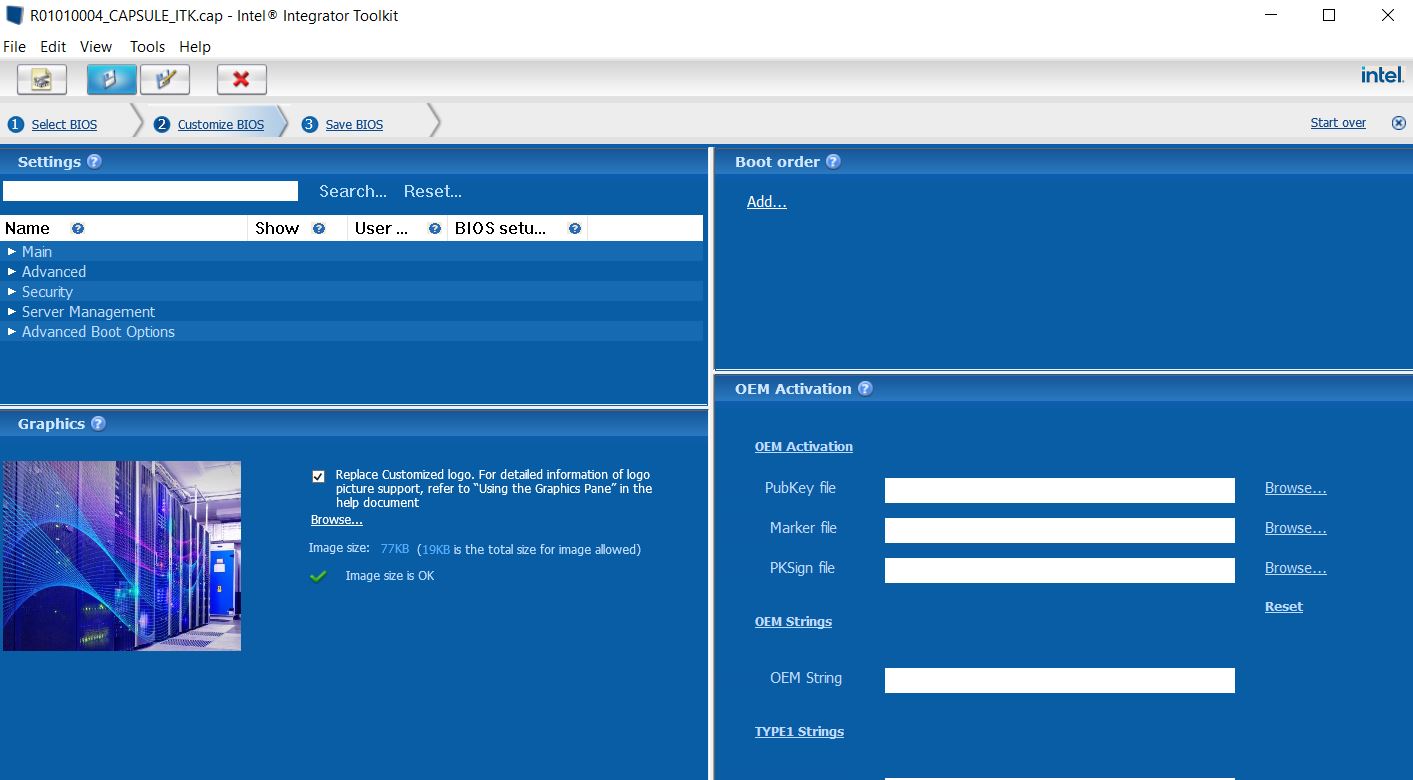Click the help icon beside Boot order
Image resolution: width=1413 pixels, height=780 pixels.
point(833,162)
